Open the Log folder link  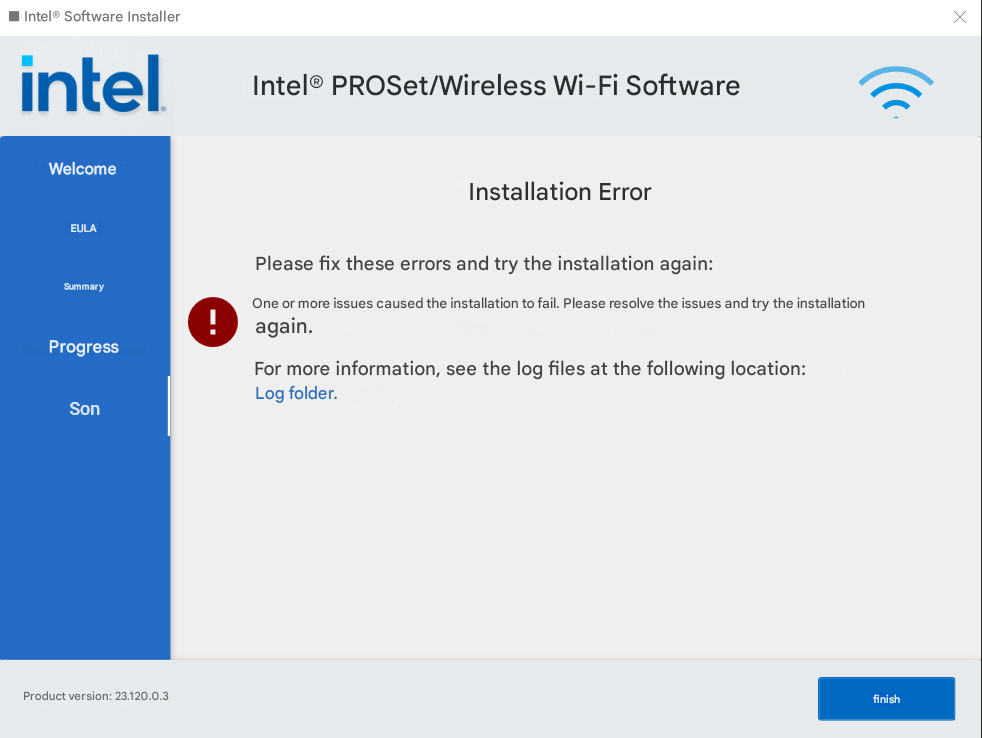point(296,393)
